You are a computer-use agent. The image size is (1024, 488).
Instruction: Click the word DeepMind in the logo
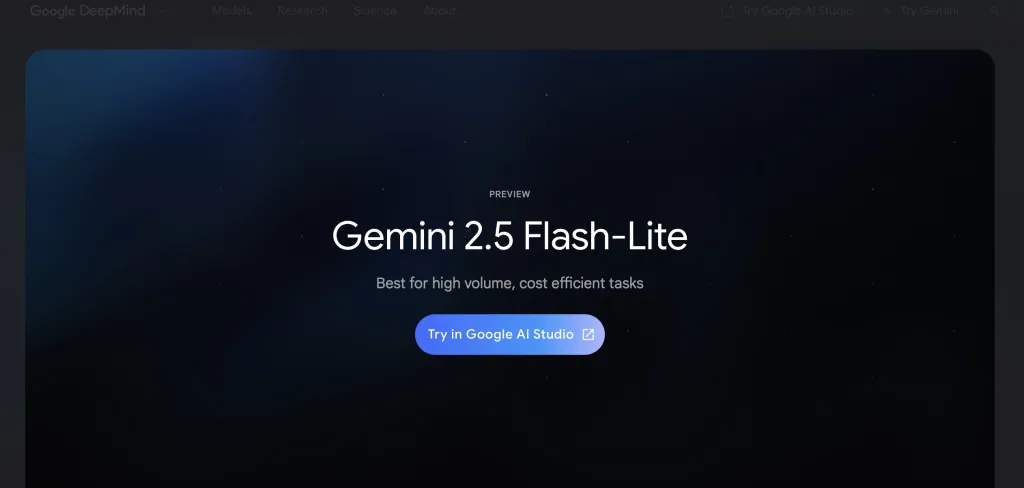click(x=112, y=11)
